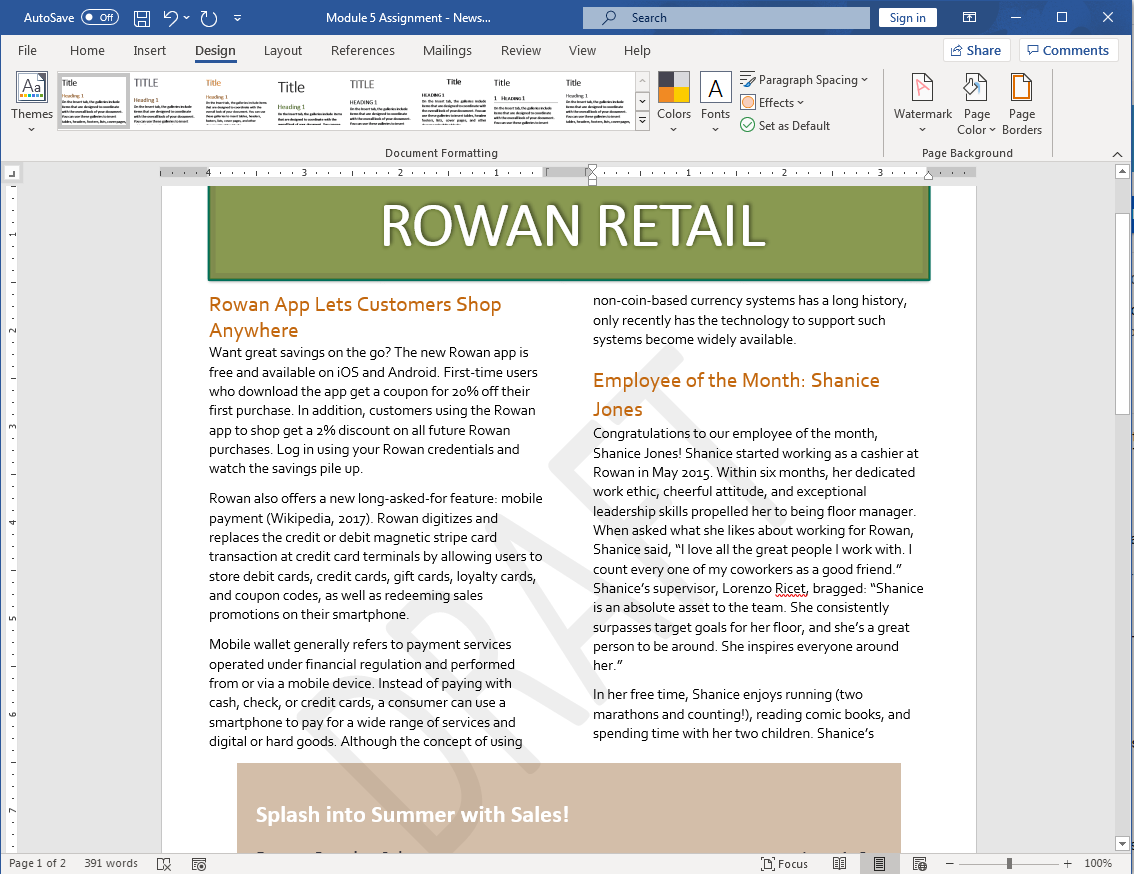Screen dimensions: 1134x874
Task: Select the first document formatting style thumbnail
Action: pyautogui.click(x=93, y=101)
